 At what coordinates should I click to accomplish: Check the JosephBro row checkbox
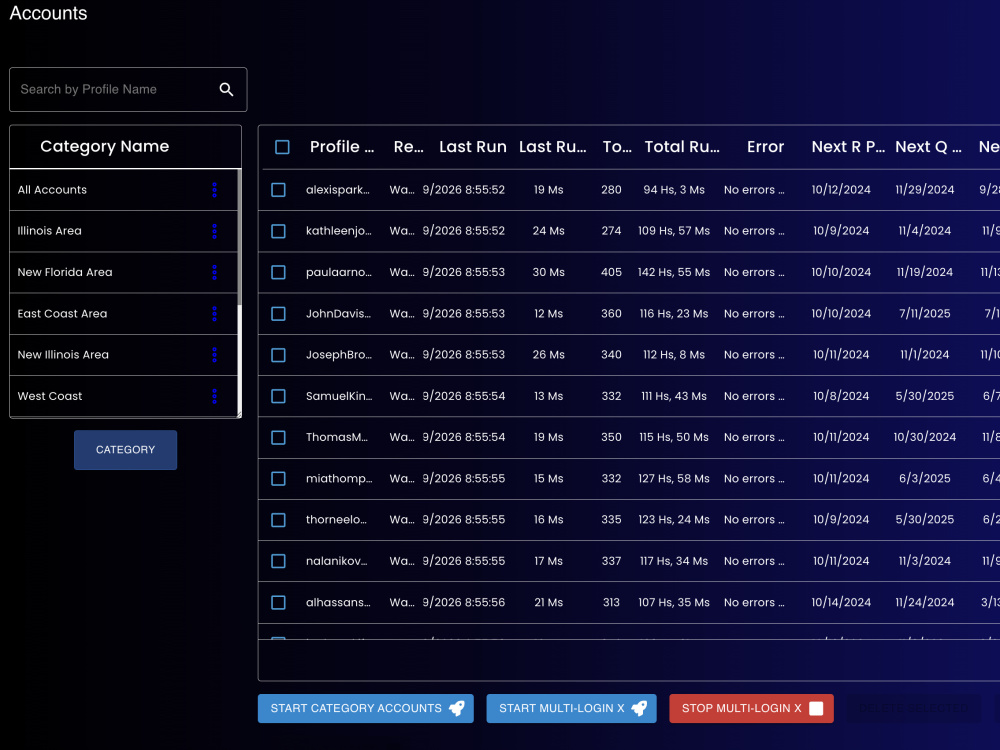278,355
